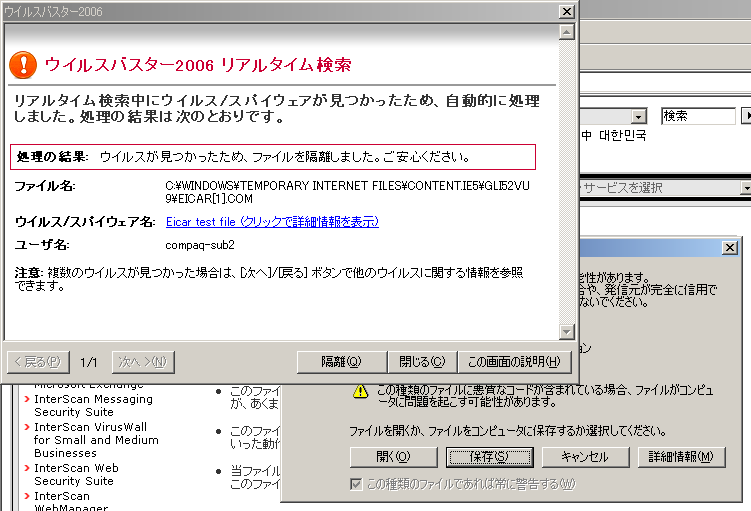Image resolution: width=751 pixels, height=511 pixels.
Task: Click the 1/1 page counter text
Action: [x=89, y=363]
